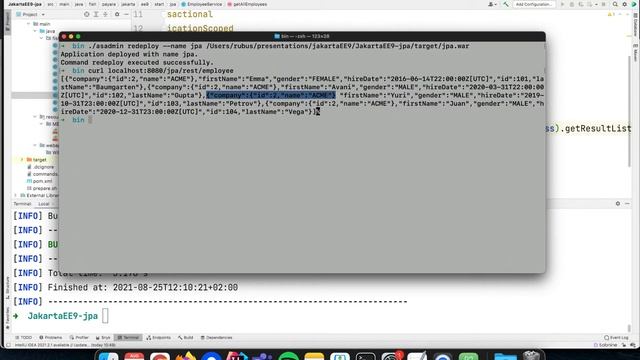Image resolution: width=640 pixels, height=360 pixels.
Task: Select the target folder in project tree
Action: pyautogui.click(x=36, y=160)
